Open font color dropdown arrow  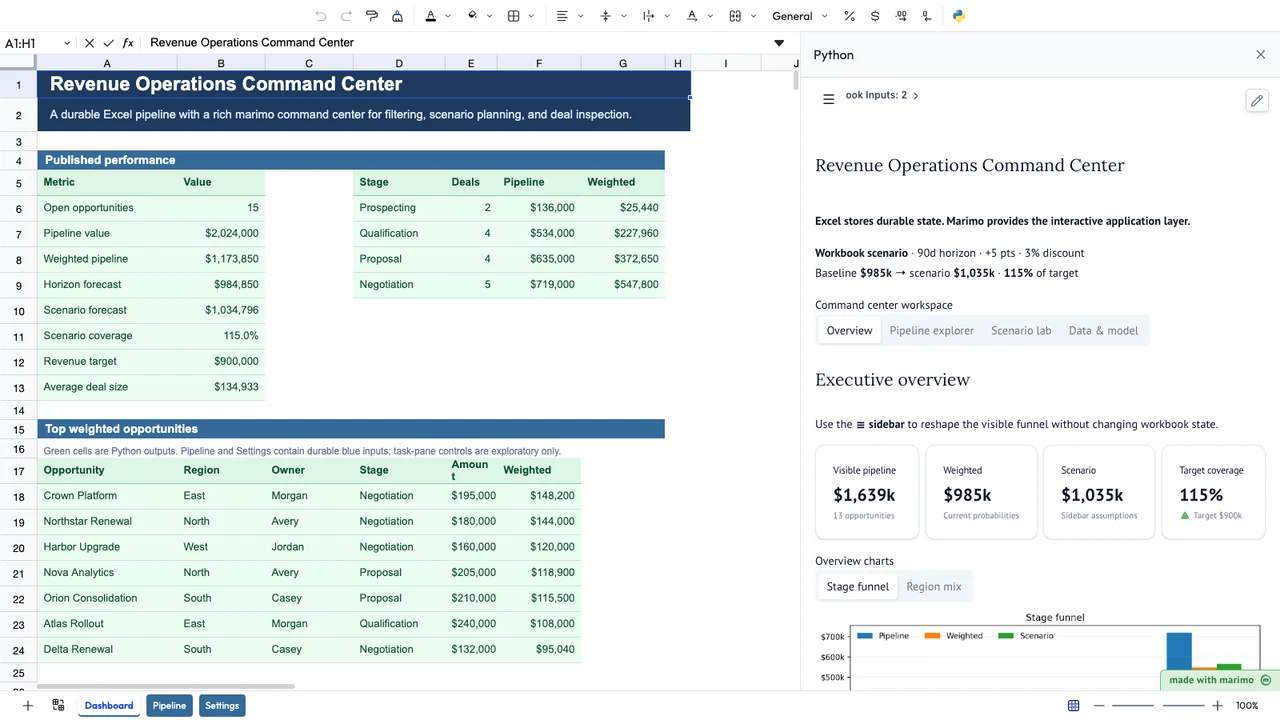point(447,16)
